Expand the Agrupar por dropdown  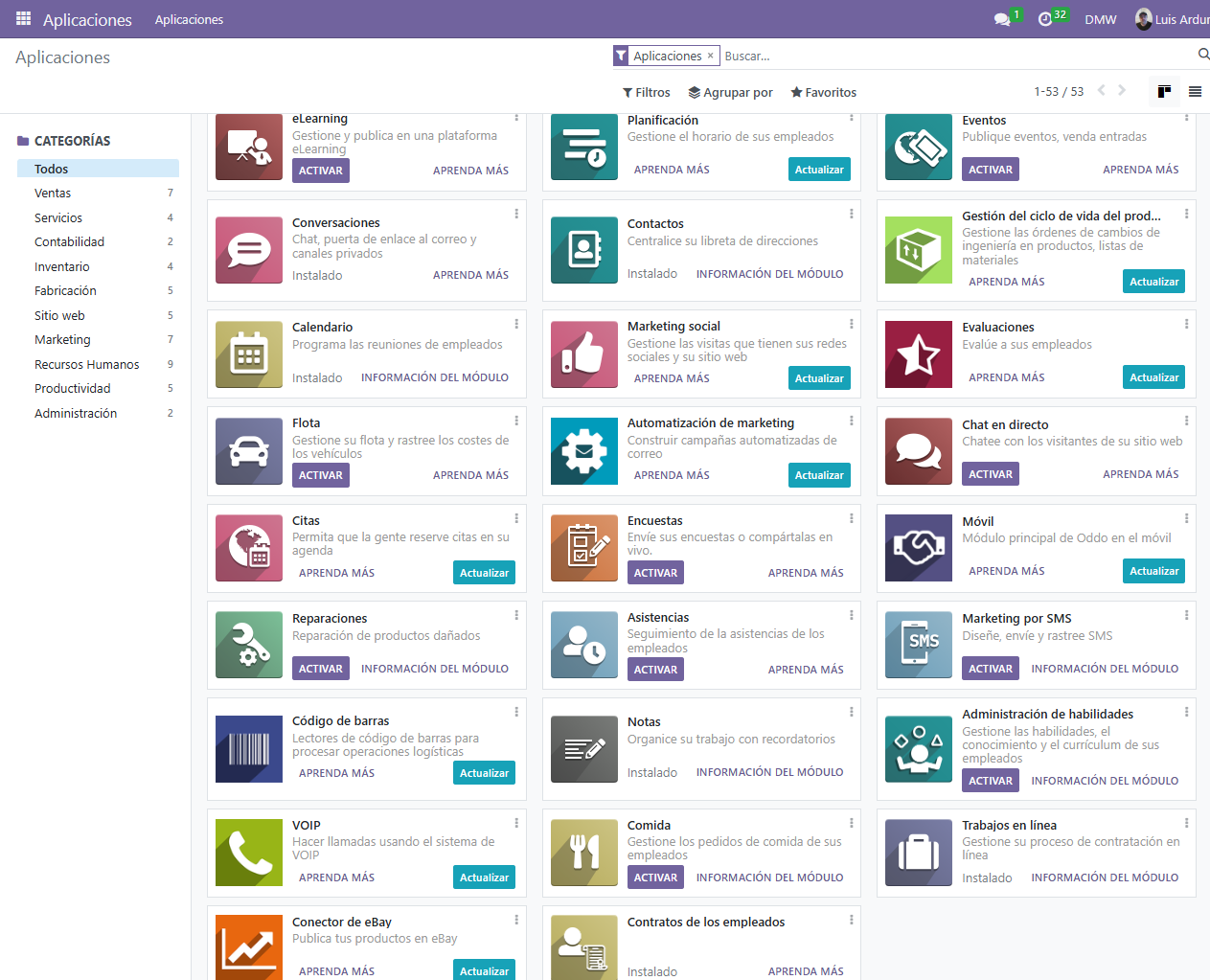(730, 93)
